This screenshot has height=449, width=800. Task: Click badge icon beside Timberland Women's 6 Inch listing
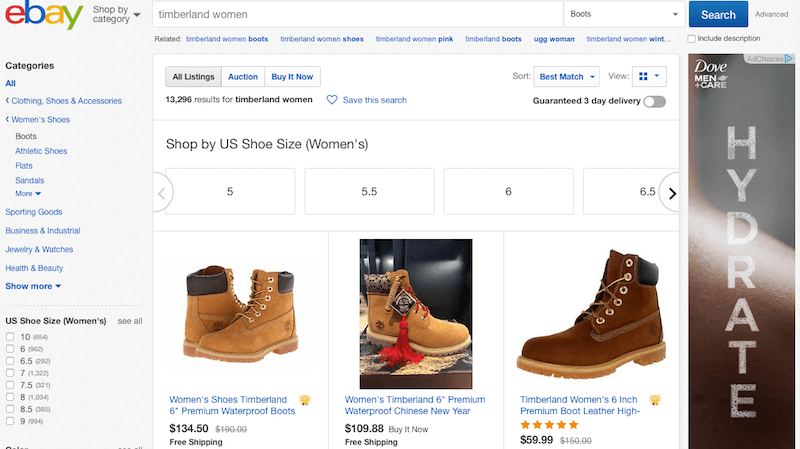tap(655, 400)
